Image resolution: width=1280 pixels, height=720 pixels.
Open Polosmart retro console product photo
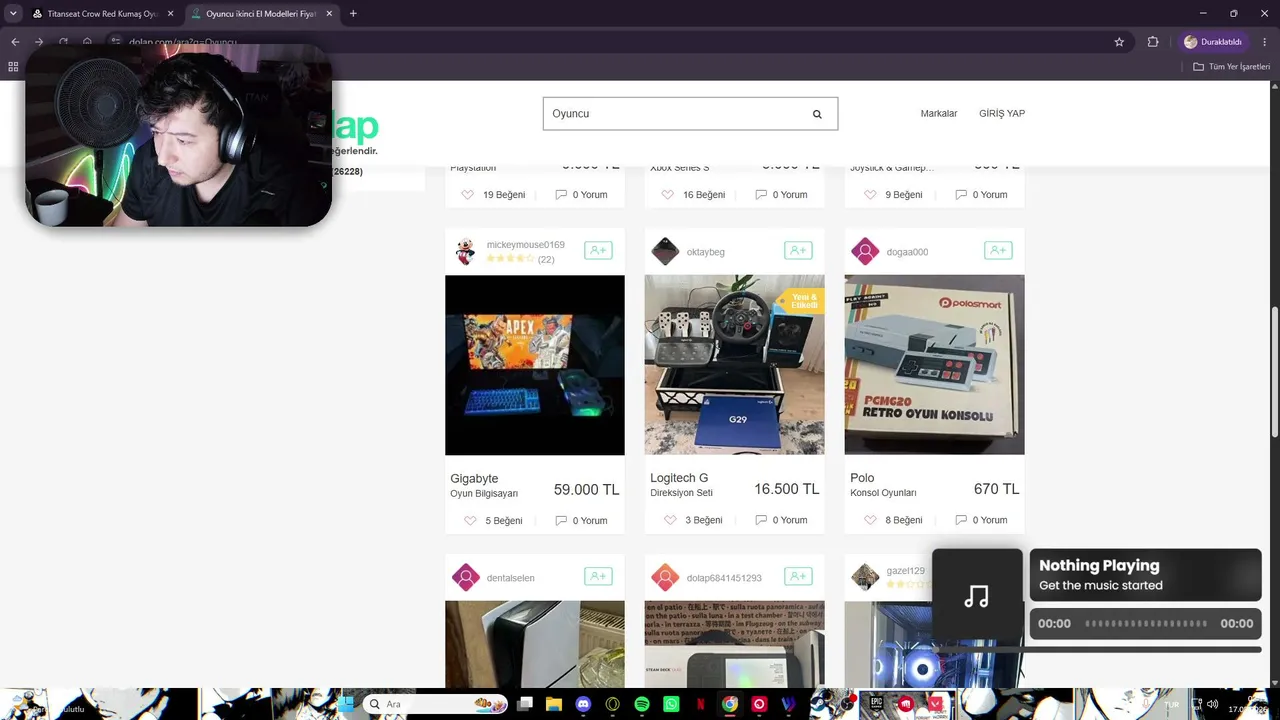[x=935, y=365]
